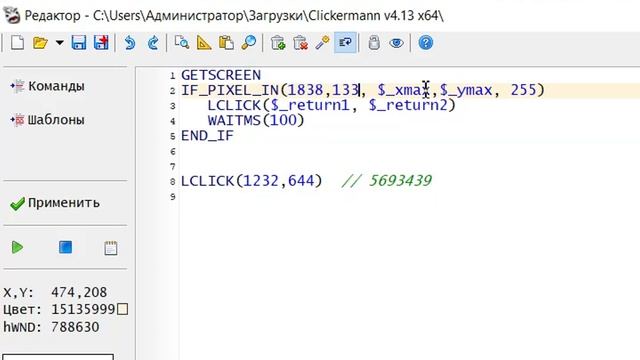
Task: Save the script with the blue floppy icon
Action: click(78, 42)
